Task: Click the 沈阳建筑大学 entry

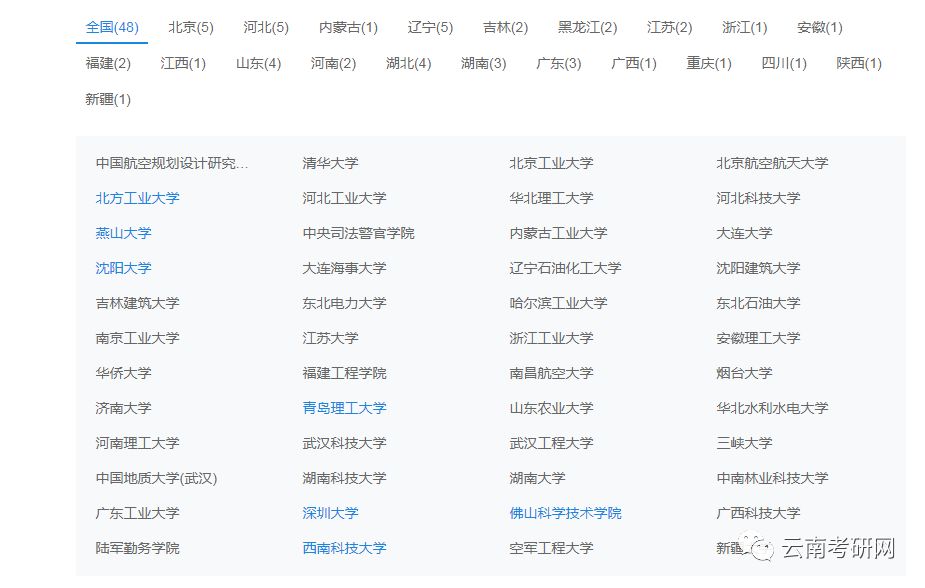Action: pos(758,268)
